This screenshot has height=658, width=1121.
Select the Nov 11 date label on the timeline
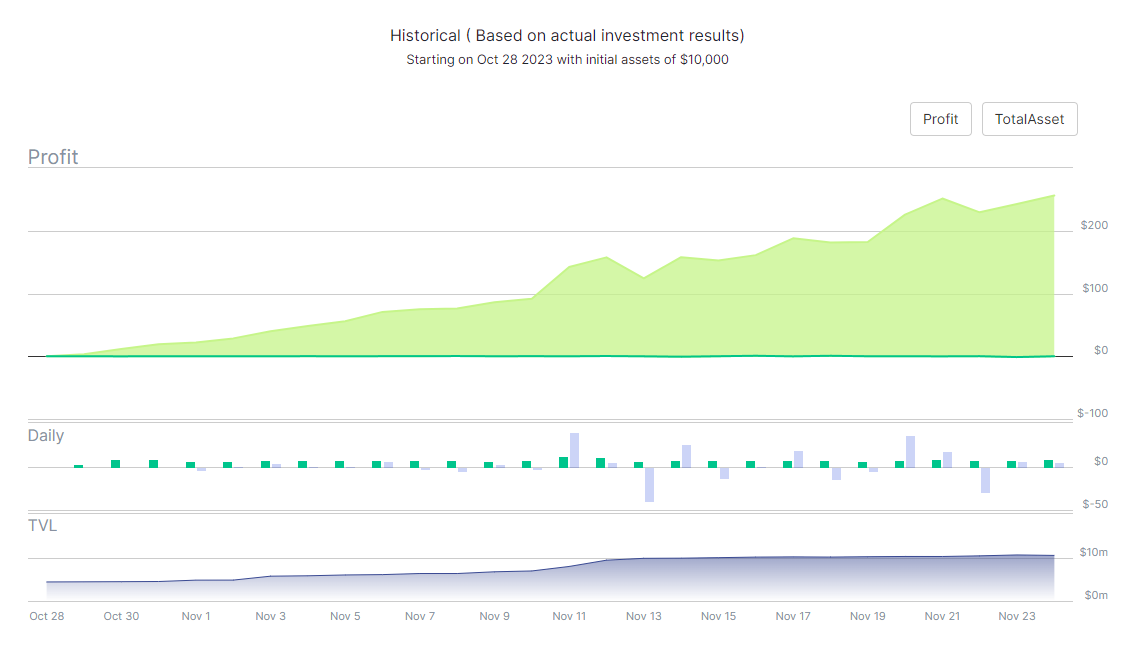[569, 616]
